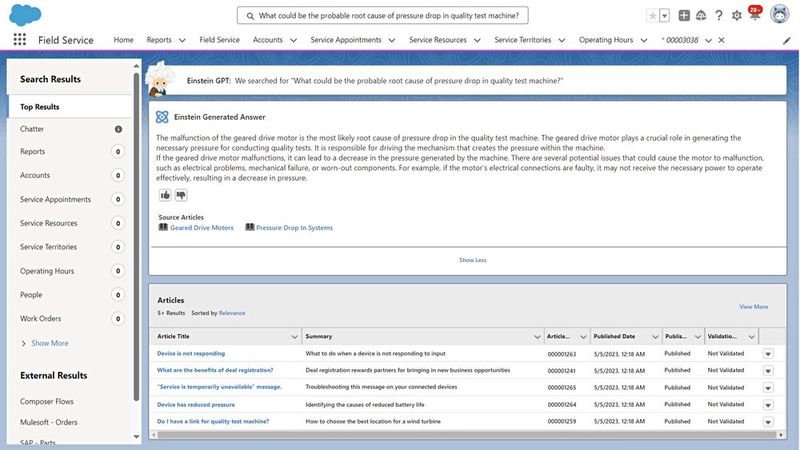Open Summary column menu chevron

pyautogui.click(x=537, y=337)
